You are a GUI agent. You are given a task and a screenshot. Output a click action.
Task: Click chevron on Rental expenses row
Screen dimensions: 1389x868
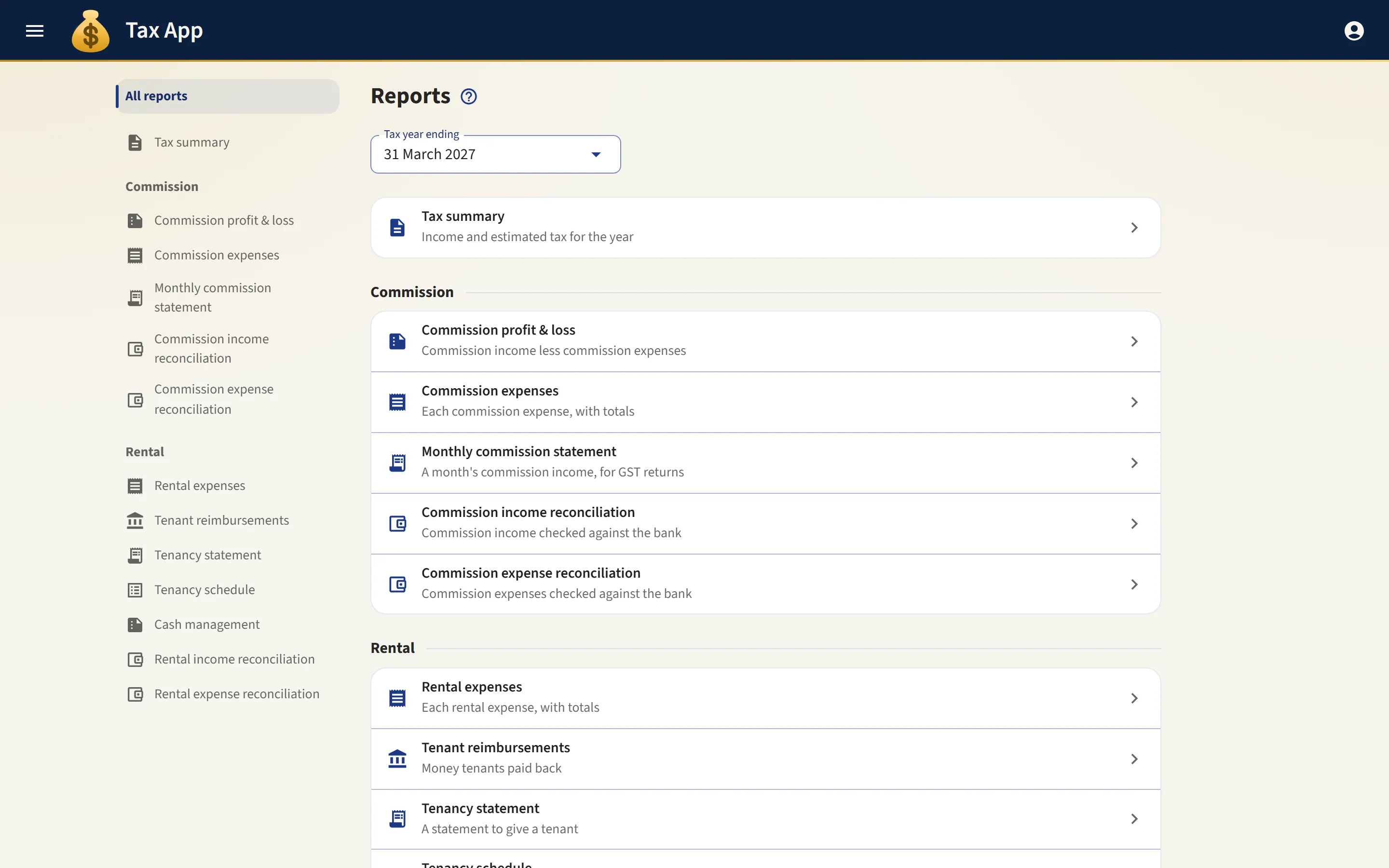(1134, 699)
